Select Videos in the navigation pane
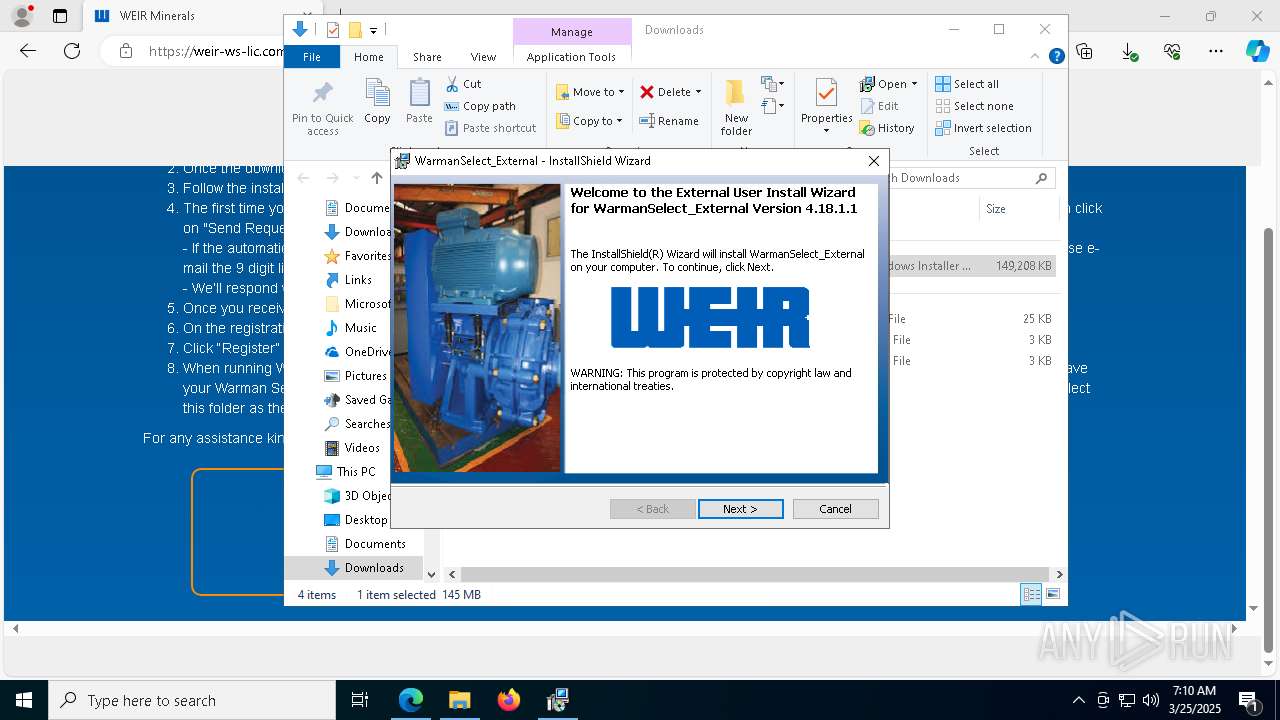This screenshot has height=720, width=1280. coord(352,448)
